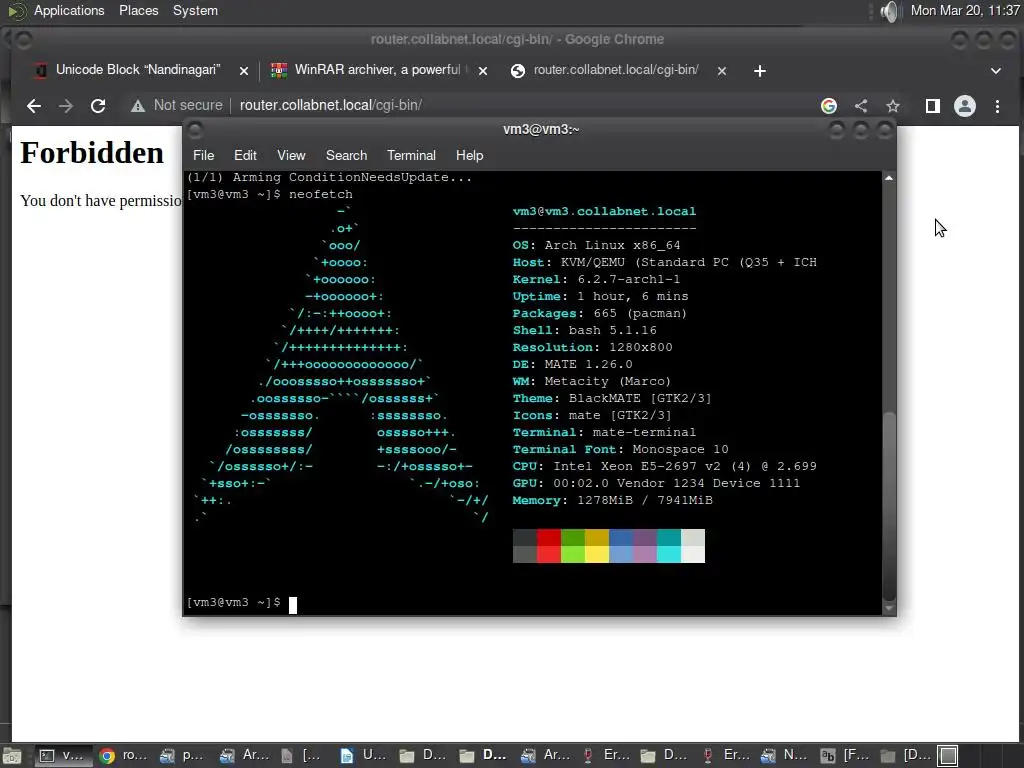Click the 'OS: Arch Linux x86_64' line
The height and width of the screenshot is (768, 1024).
596,245
